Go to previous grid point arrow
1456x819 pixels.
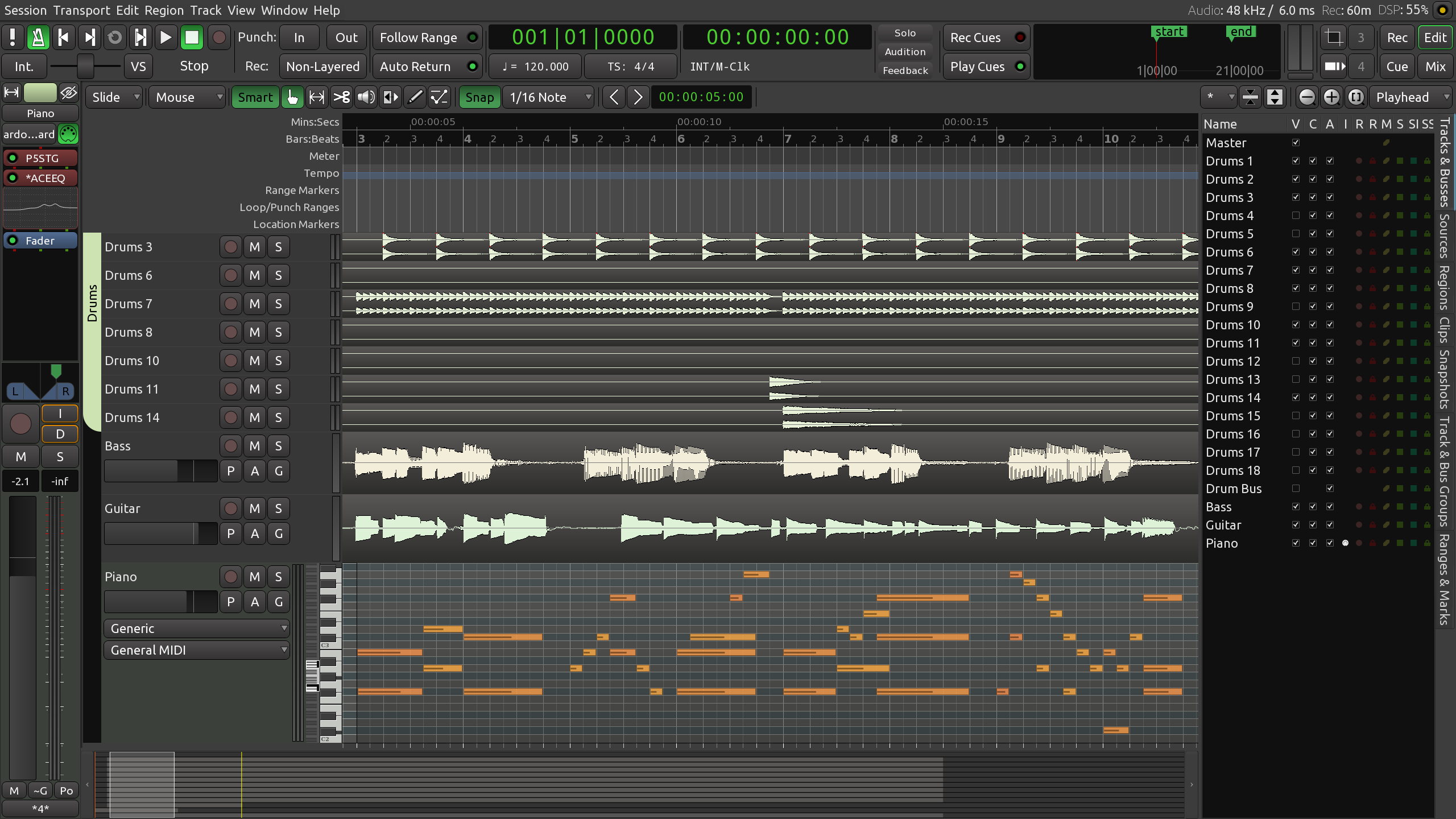tap(614, 97)
